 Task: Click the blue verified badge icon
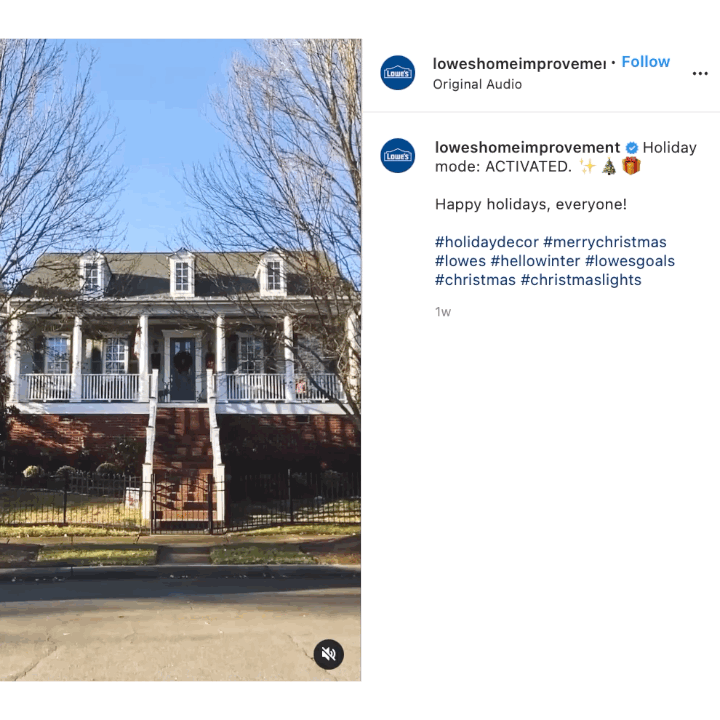(632, 148)
